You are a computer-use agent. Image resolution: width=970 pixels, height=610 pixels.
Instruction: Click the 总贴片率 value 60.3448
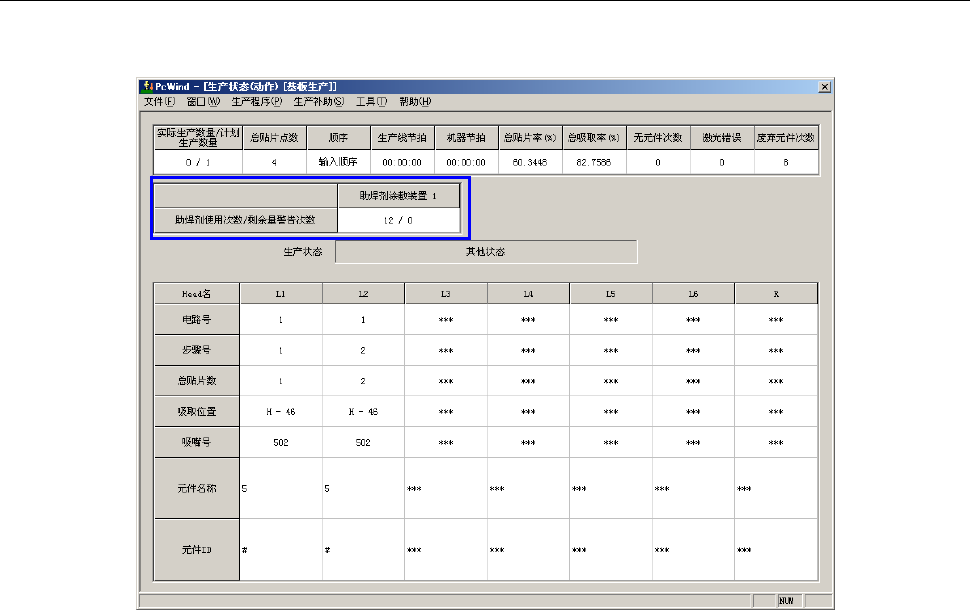coord(526,162)
